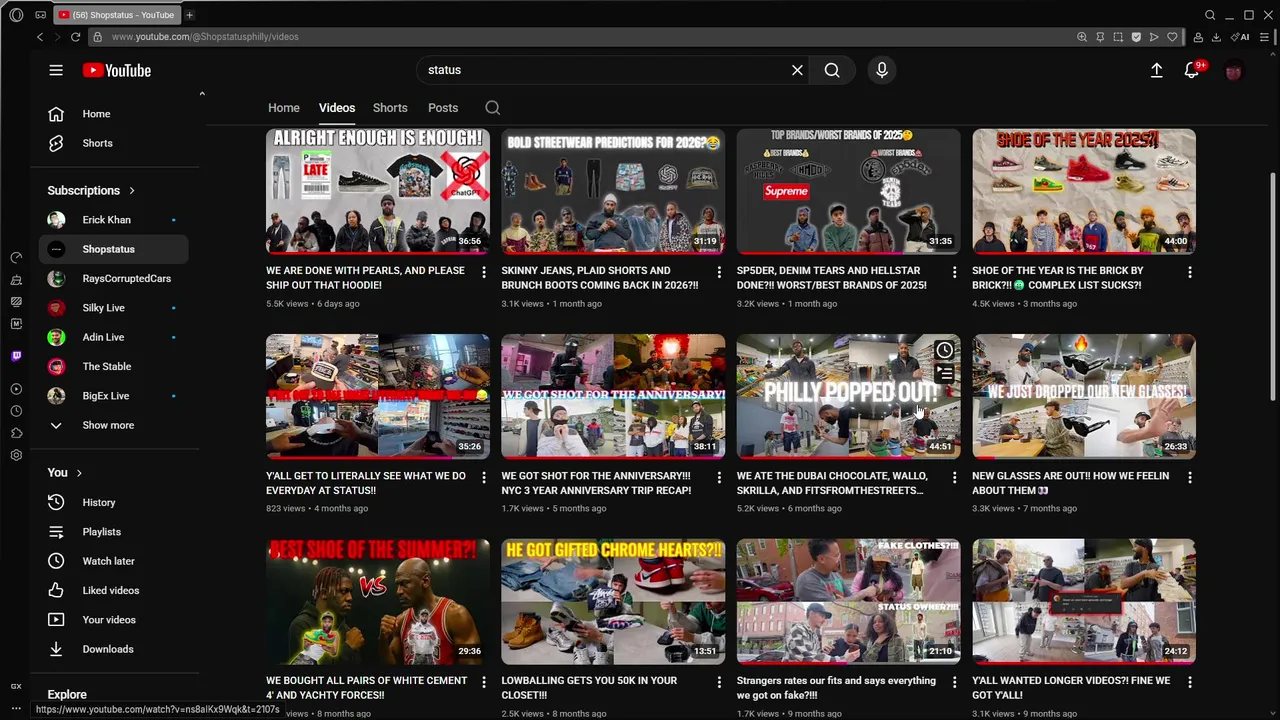This screenshot has width=1280, height=720.
Task: Open WE GOT SHOT FOR THE ANNIVERSARY video title
Action: point(596,483)
